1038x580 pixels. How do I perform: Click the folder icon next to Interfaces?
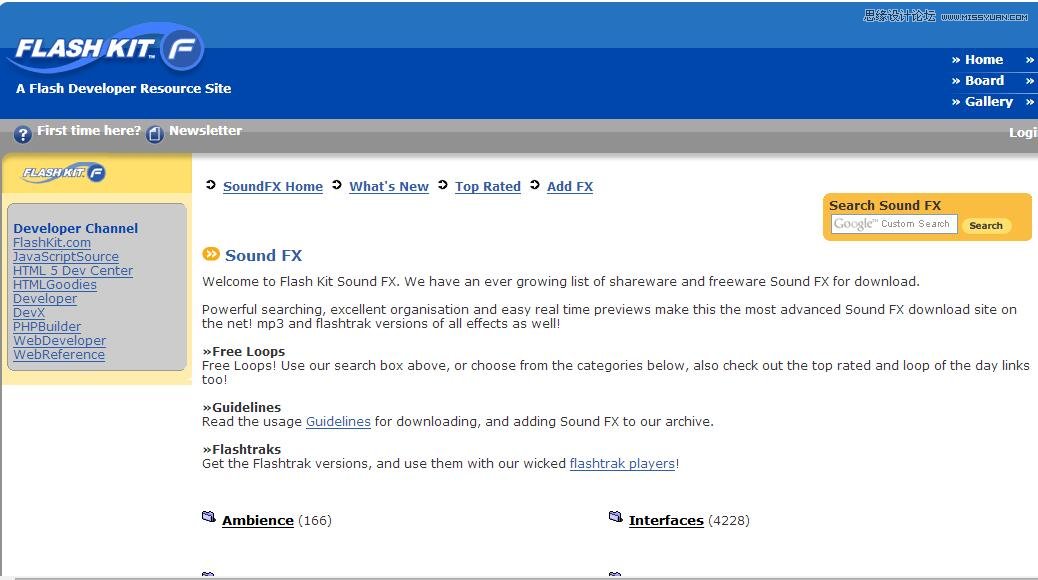point(616,517)
